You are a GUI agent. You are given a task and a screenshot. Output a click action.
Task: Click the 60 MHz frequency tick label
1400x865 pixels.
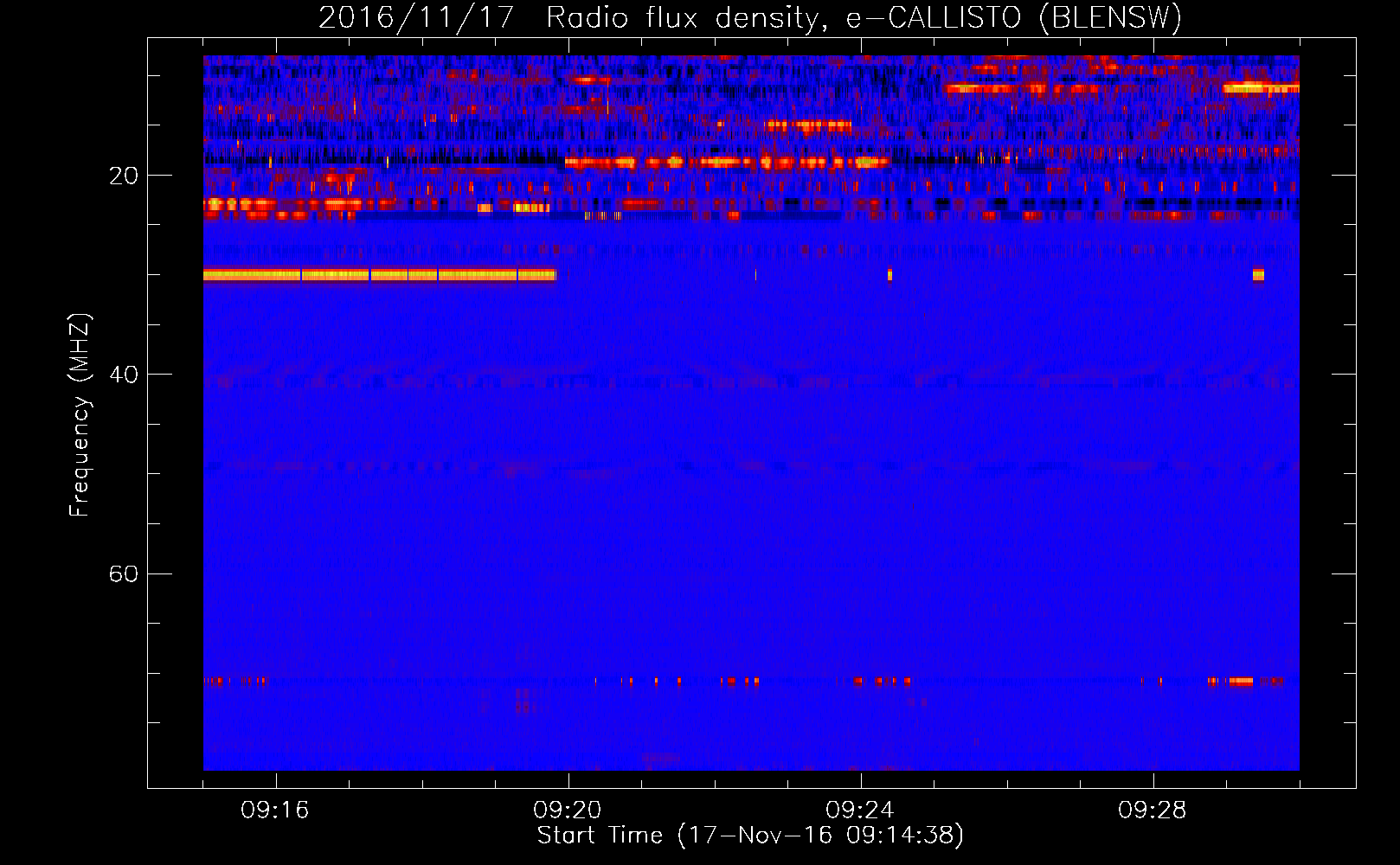[124, 573]
